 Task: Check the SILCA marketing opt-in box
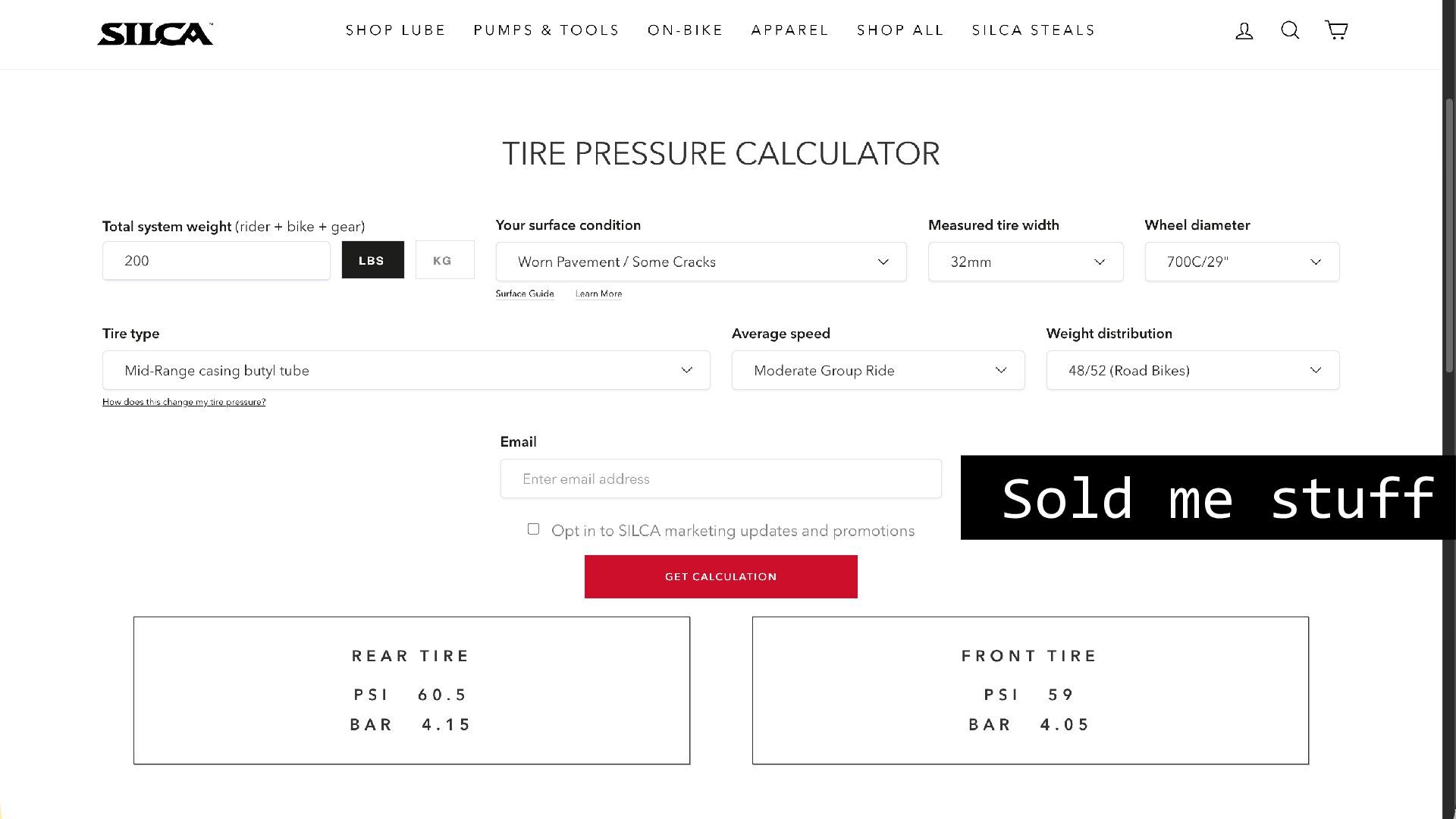tap(533, 529)
